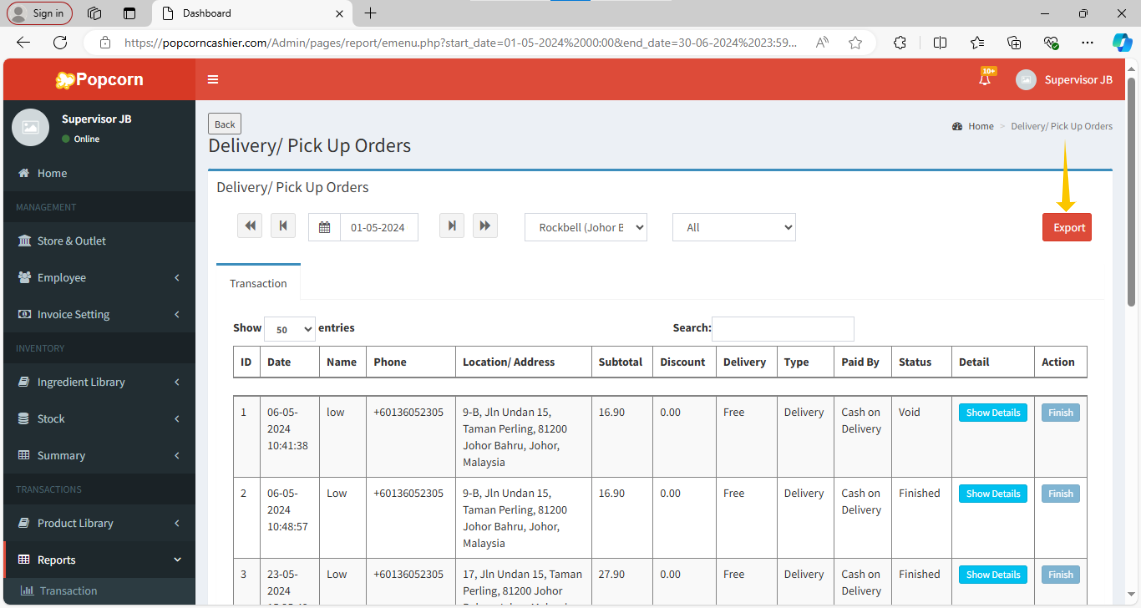Click the Back button
This screenshot has height=608, width=1141.
pos(225,124)
